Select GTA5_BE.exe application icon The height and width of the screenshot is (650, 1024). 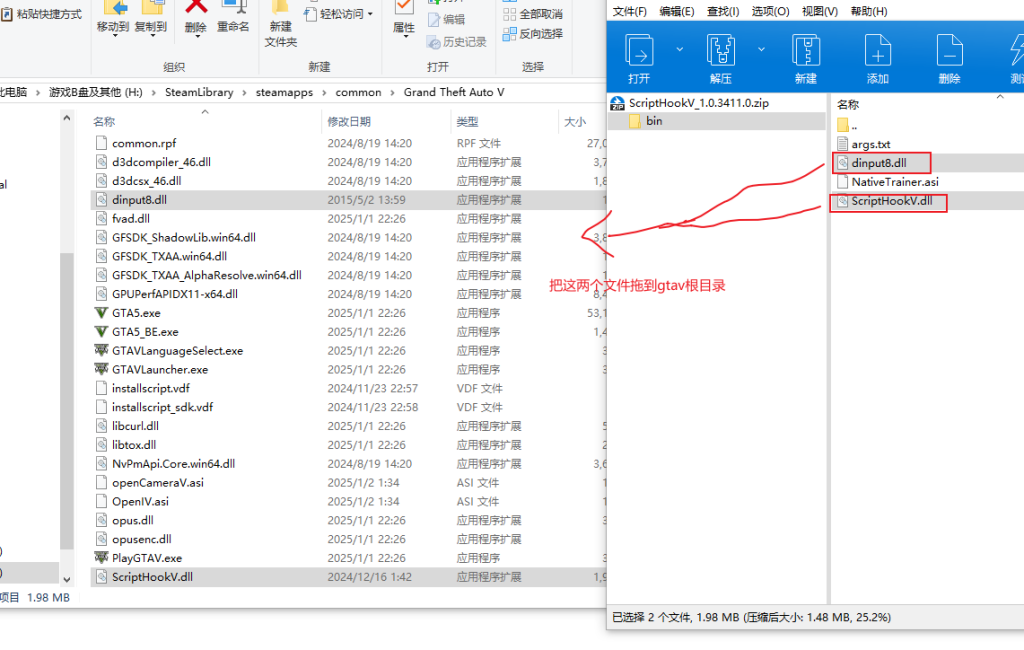tap(101, 332)
